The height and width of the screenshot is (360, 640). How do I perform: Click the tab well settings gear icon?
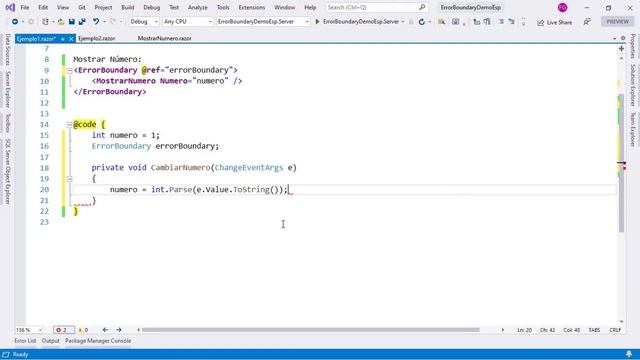(x=623, y=38)
